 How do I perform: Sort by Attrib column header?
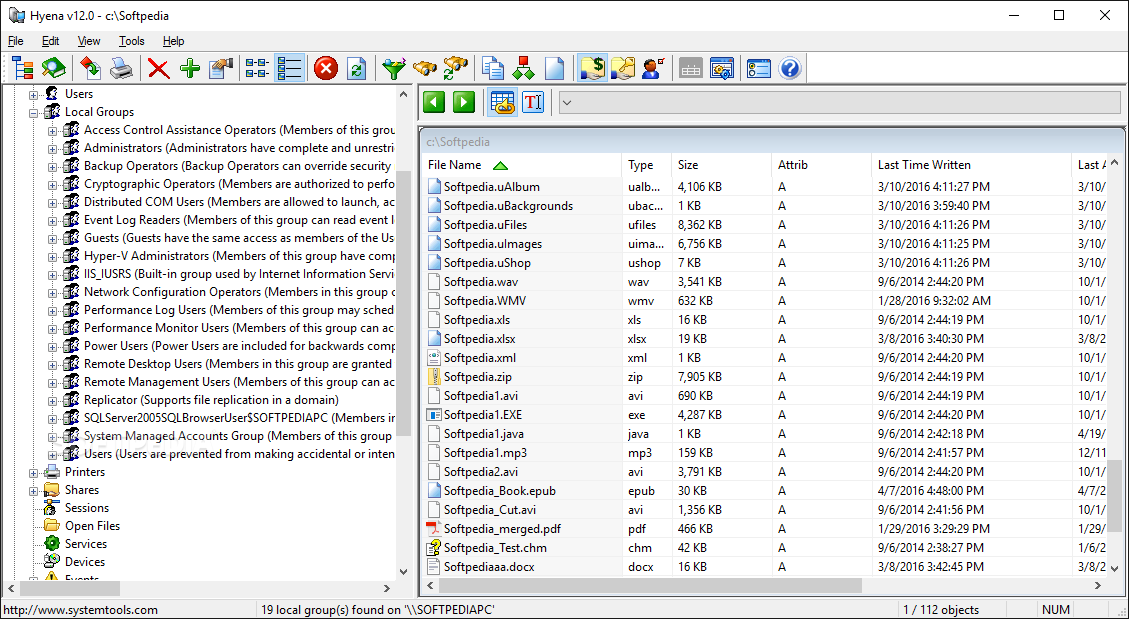click(x=822, y=165)
